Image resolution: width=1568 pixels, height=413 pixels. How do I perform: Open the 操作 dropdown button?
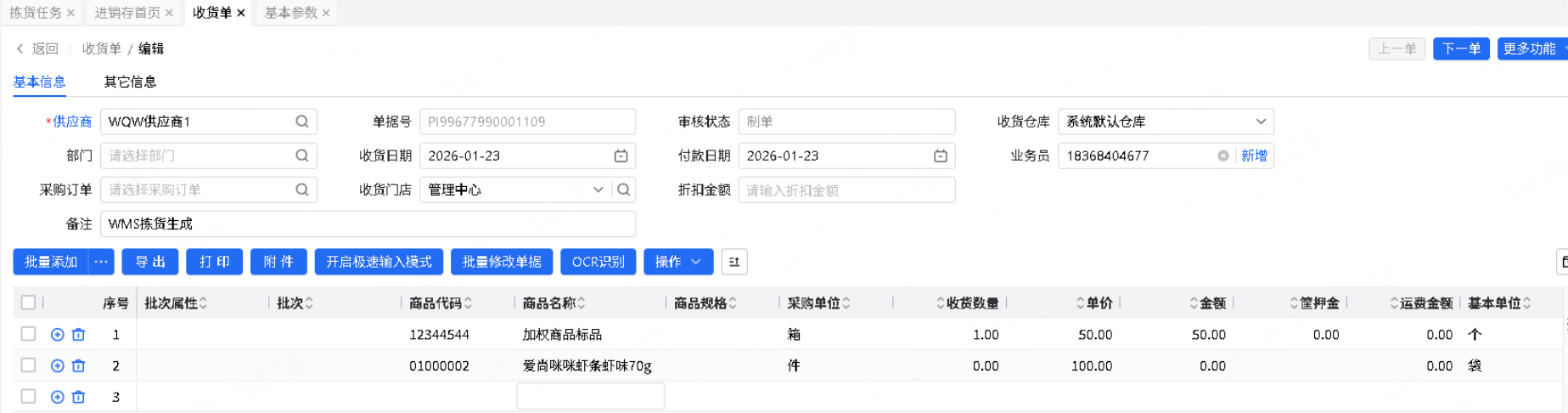(678, 262)
